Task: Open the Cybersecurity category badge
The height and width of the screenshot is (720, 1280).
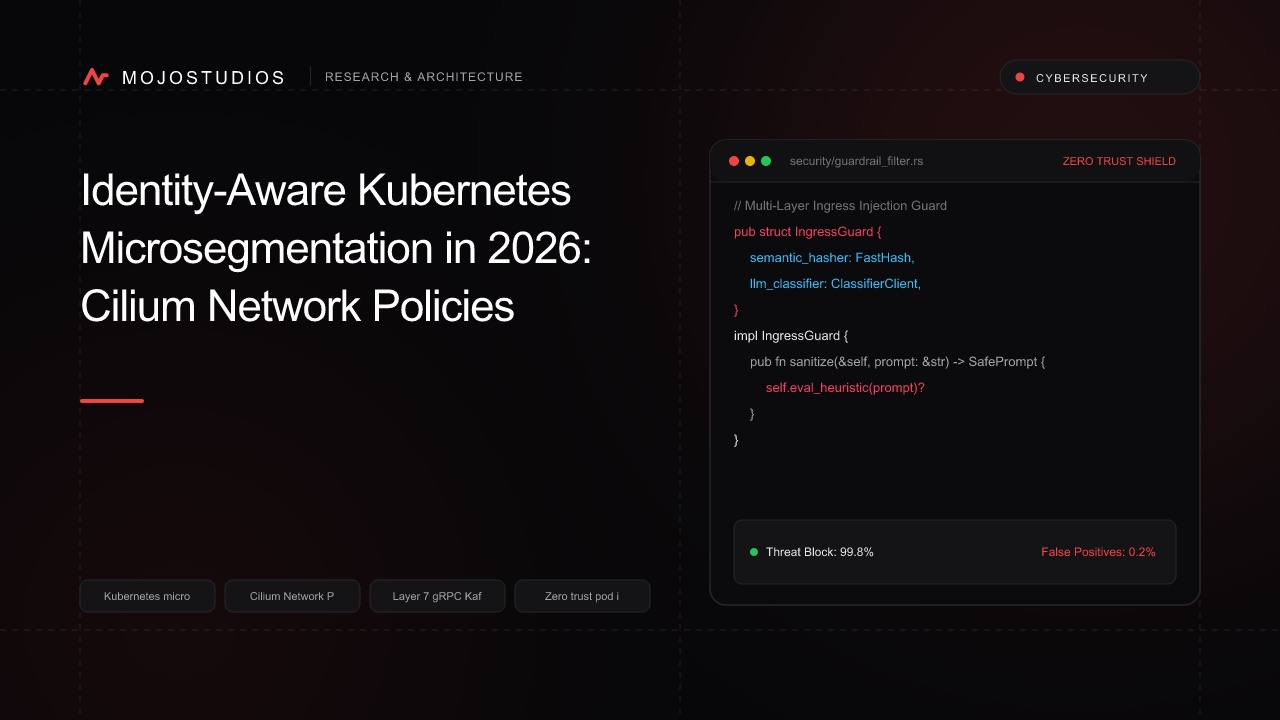Action: point(1100,77)
